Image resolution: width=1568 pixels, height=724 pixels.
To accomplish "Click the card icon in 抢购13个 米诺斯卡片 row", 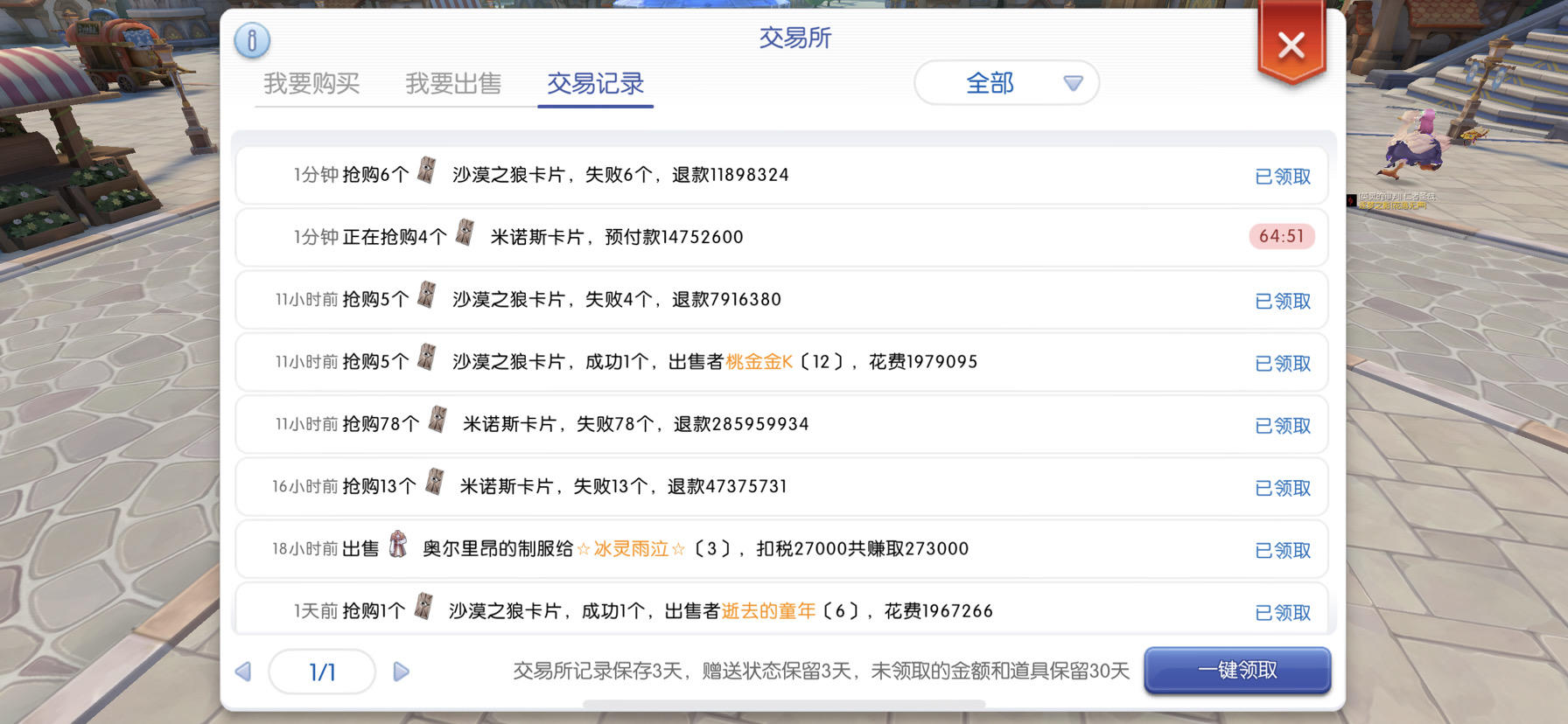I will [x=434, y=481].
